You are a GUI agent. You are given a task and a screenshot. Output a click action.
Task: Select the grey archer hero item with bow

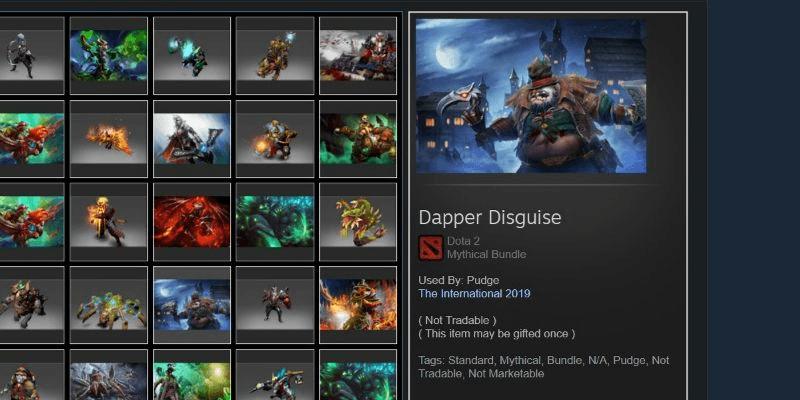tap(32, 56)
